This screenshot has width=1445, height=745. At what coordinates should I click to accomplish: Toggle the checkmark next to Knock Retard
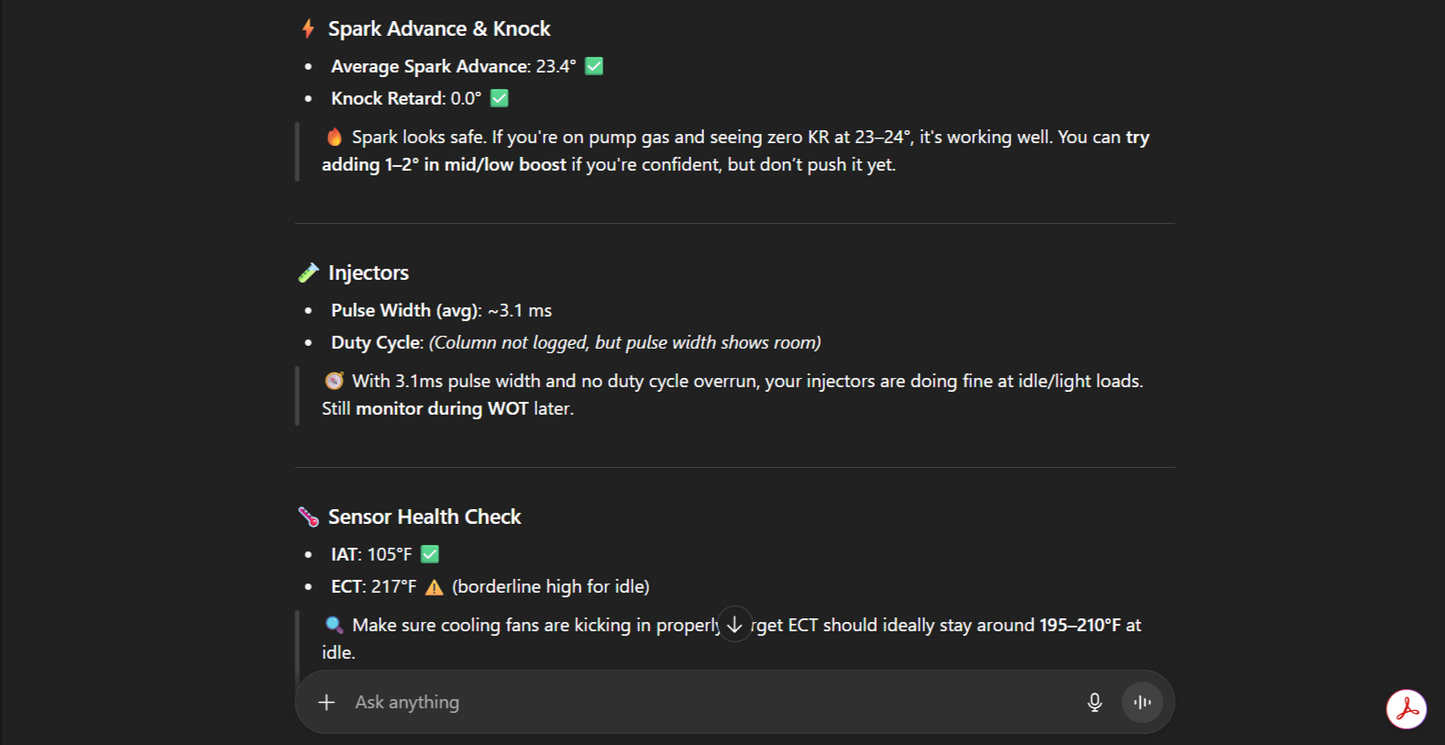497,97
